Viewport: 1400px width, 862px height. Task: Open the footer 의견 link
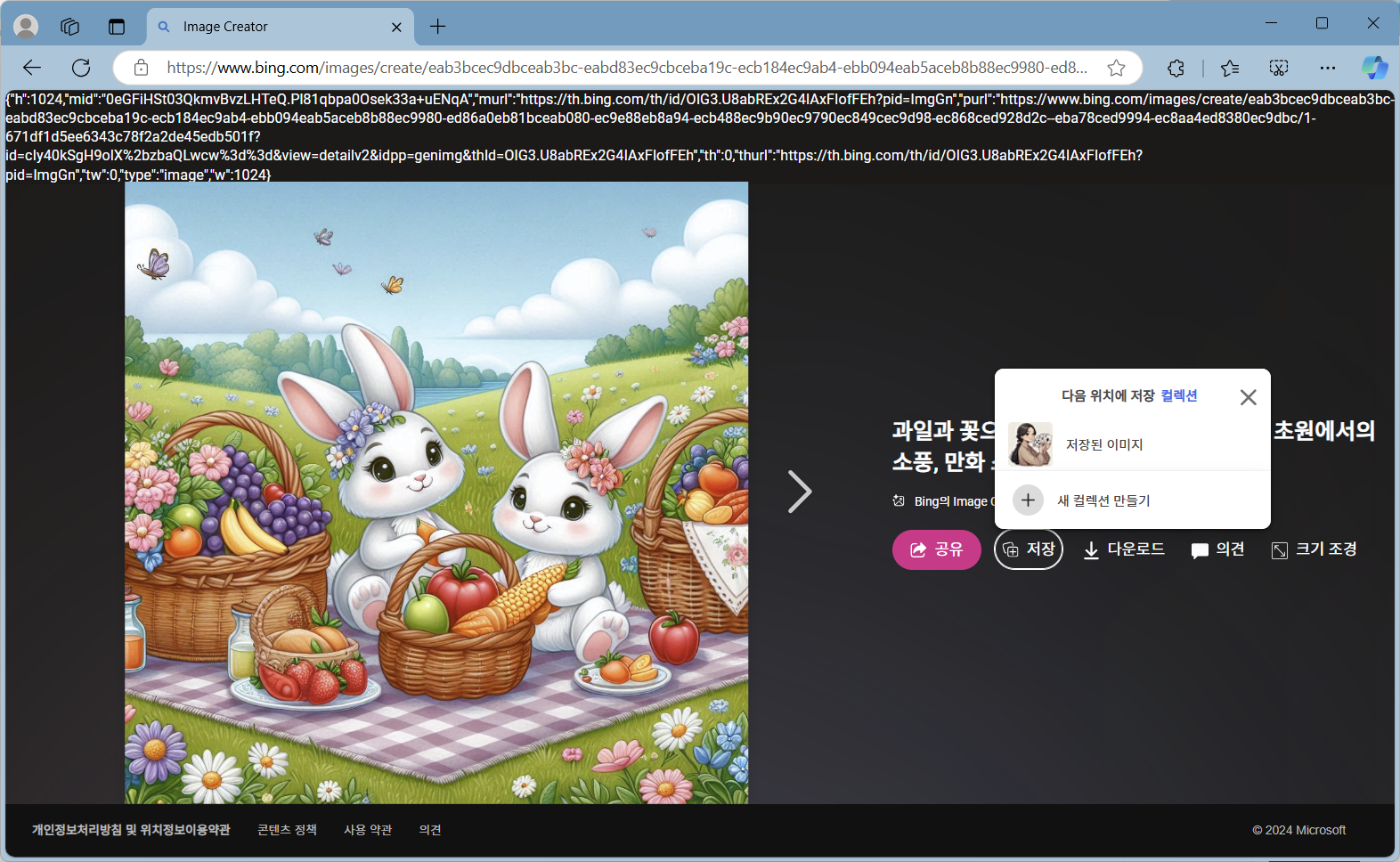(430, 830)
